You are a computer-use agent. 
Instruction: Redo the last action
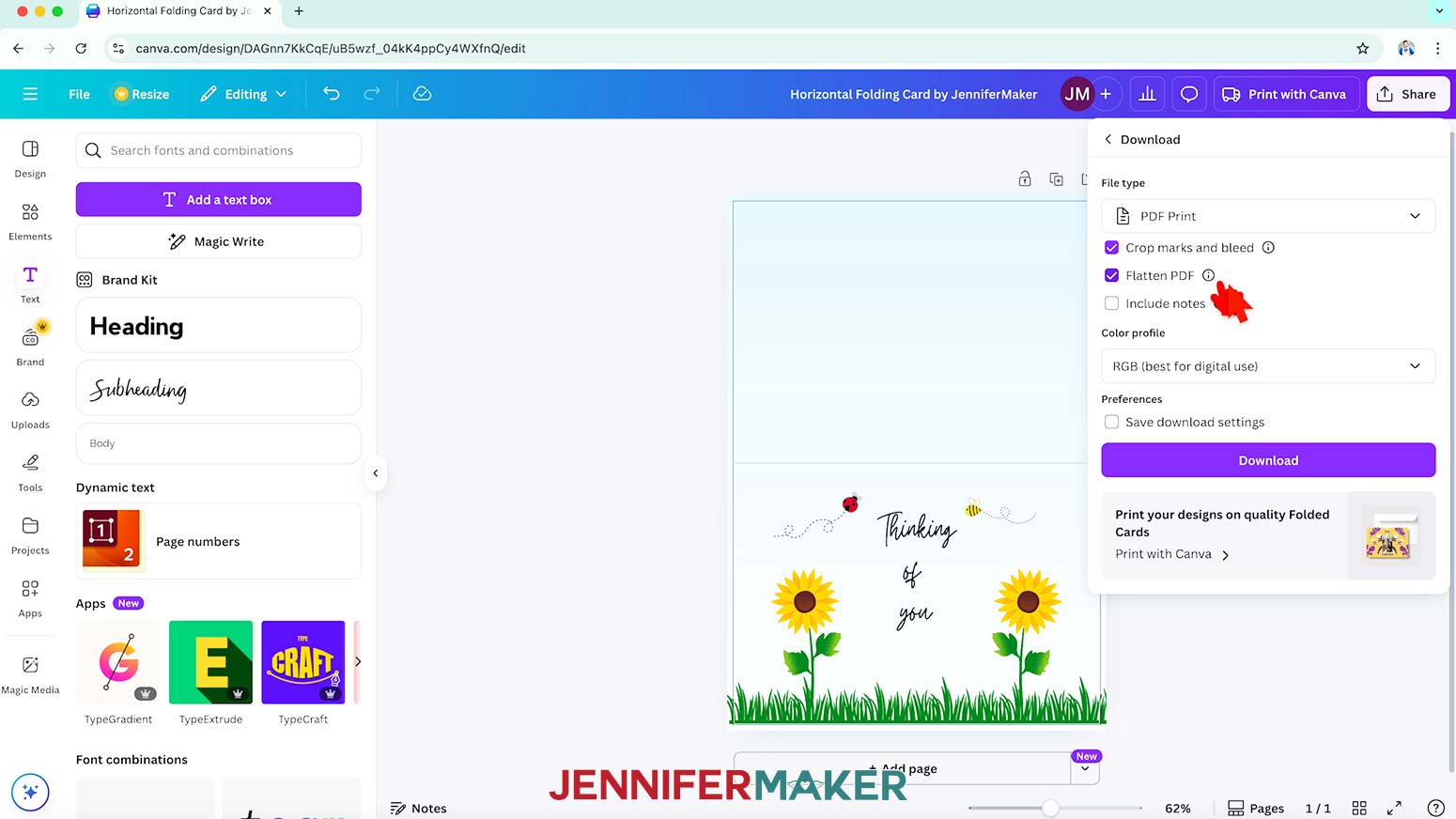pos(372,94)
